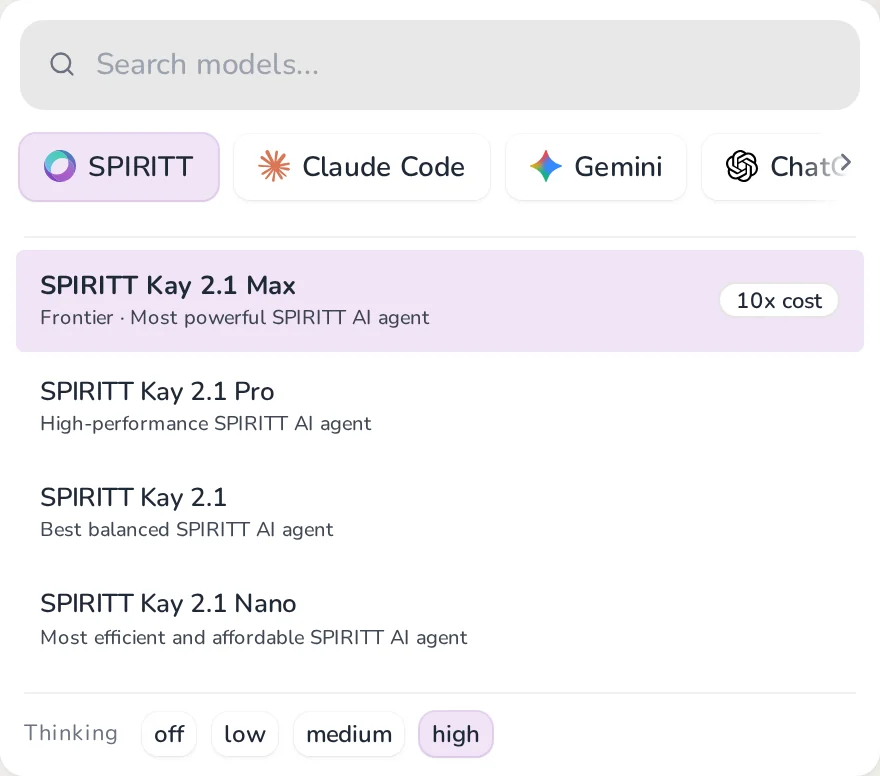The image size is (880, 776).
Task: Set thinking level to low
Action: pyautogui.click(x=245, y=734)
